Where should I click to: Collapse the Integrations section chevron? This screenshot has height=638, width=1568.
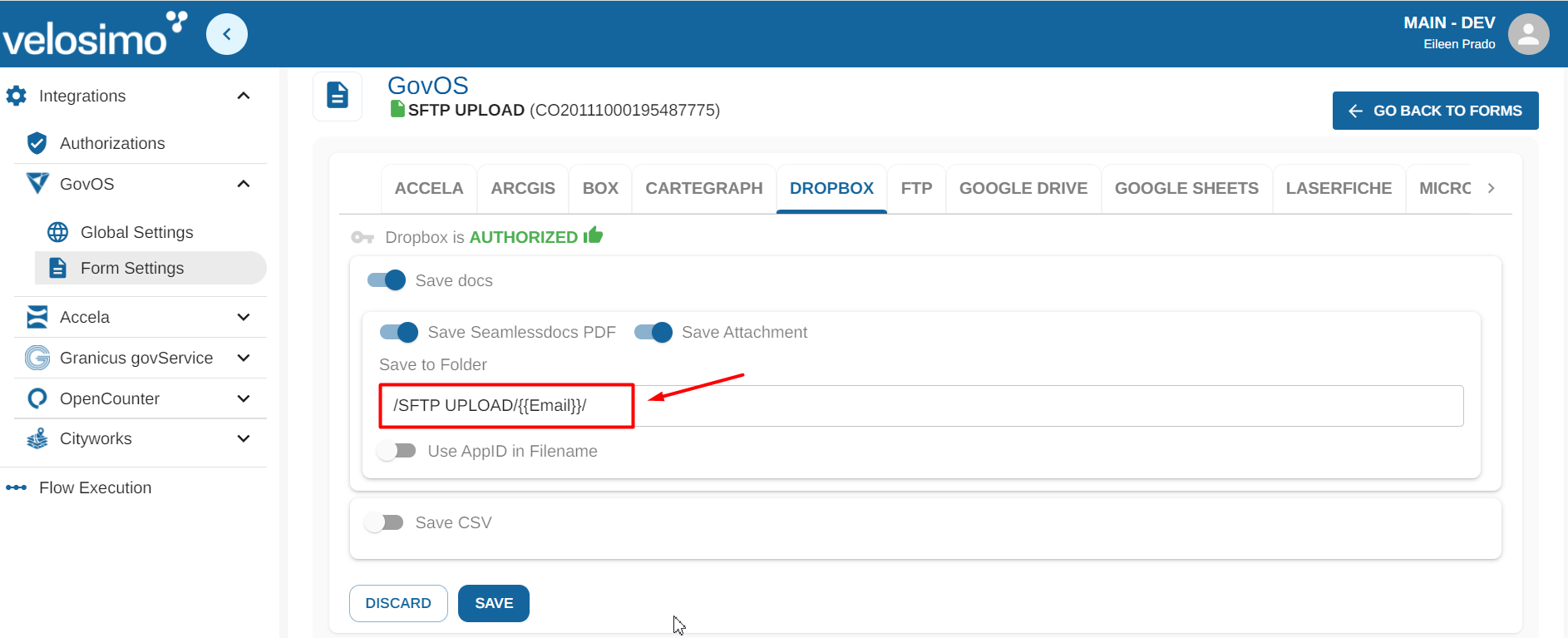tap(244, 96)
